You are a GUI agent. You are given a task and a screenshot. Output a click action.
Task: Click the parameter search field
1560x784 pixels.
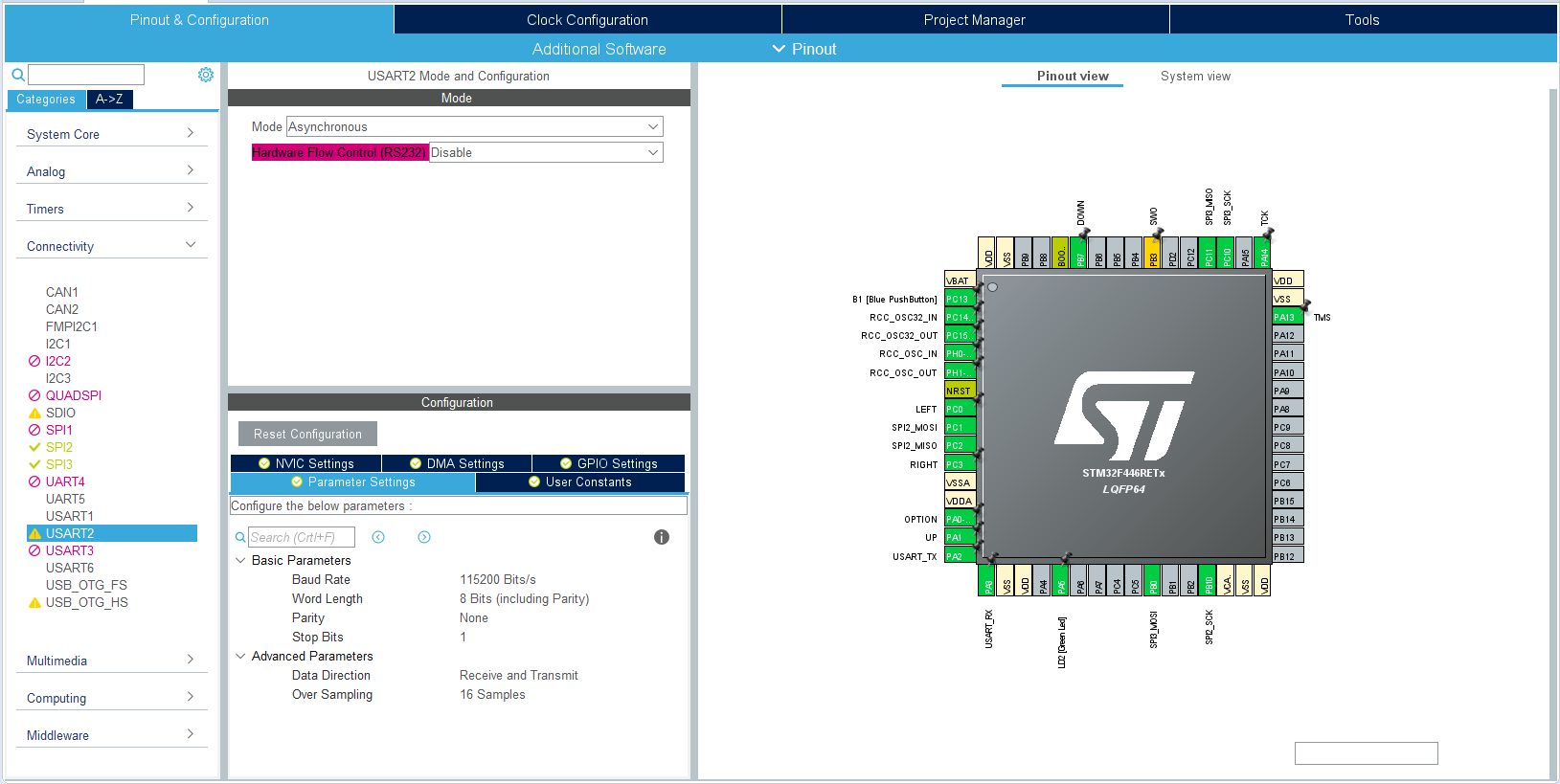pos(301,537)
